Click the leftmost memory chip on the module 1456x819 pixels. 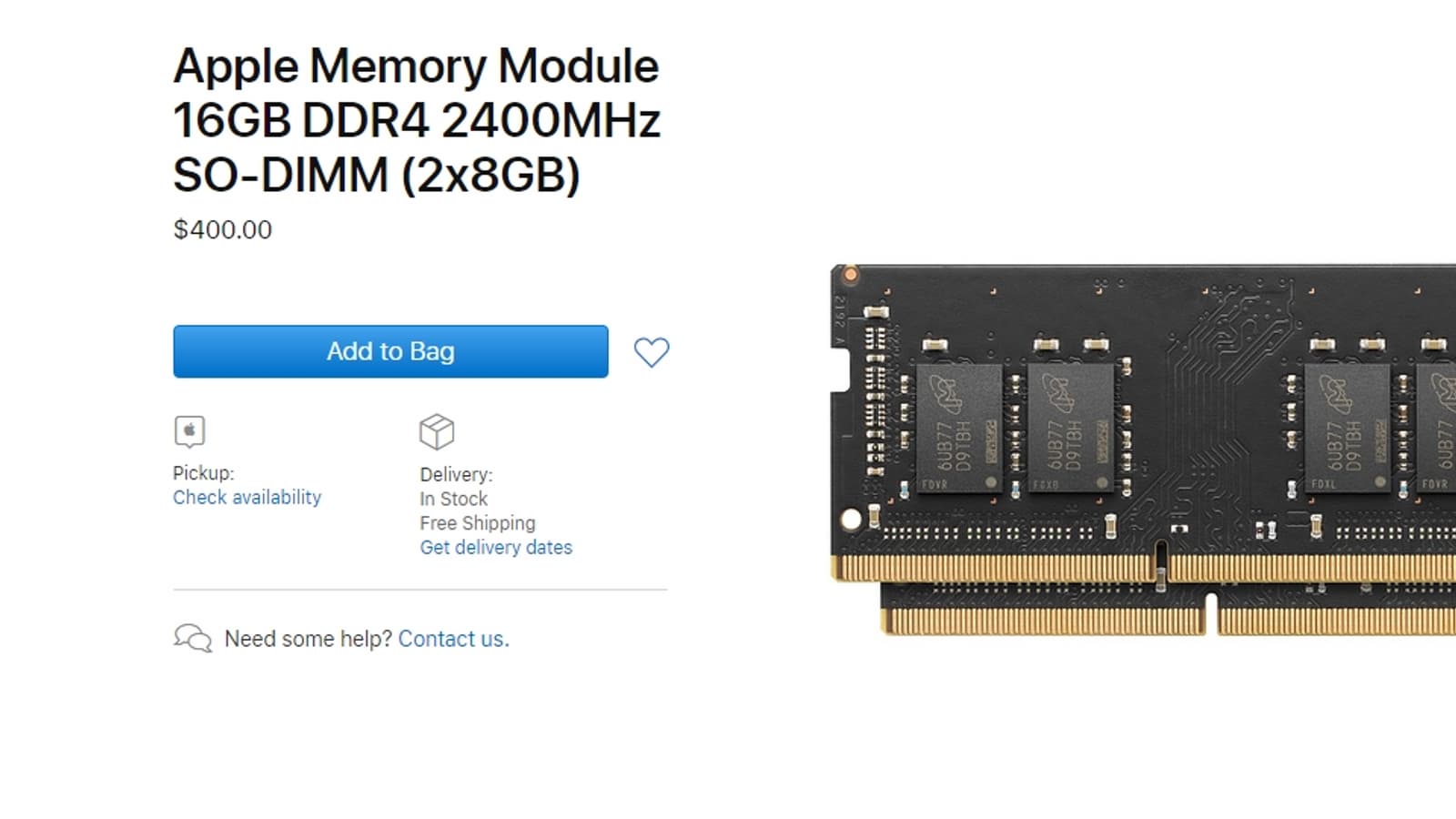959,429
